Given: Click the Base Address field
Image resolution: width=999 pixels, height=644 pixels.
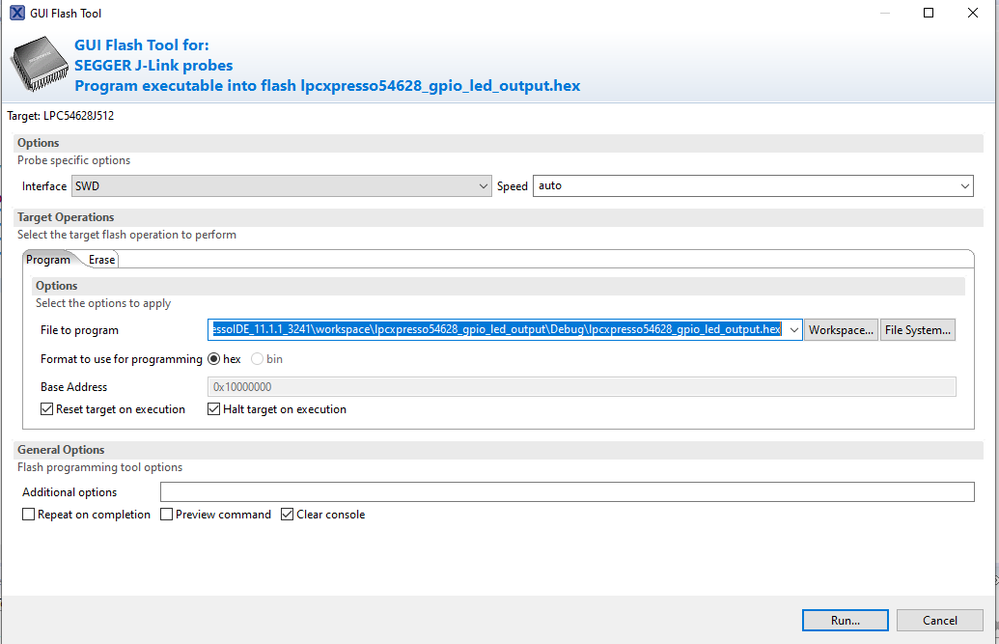Looking at the screenshot, I should pos(582,387).
